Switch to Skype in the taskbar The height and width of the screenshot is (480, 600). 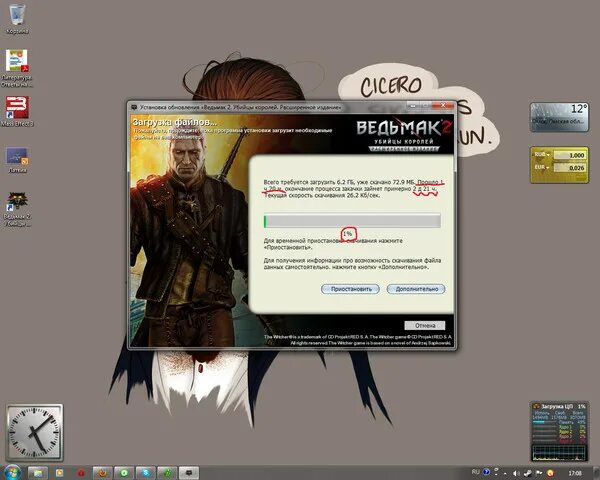click(145, 473)
